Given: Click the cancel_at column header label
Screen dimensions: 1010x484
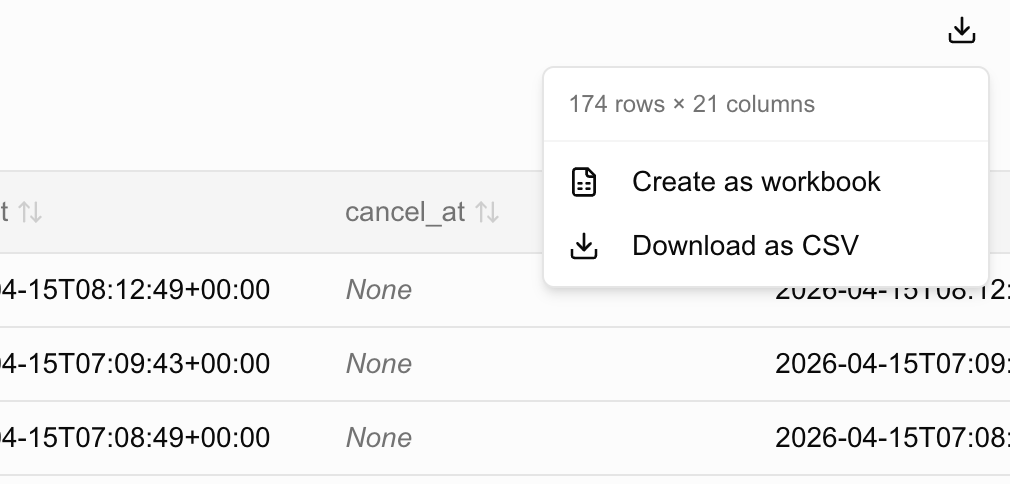Looking at the screenshot, I should point(405,212).
